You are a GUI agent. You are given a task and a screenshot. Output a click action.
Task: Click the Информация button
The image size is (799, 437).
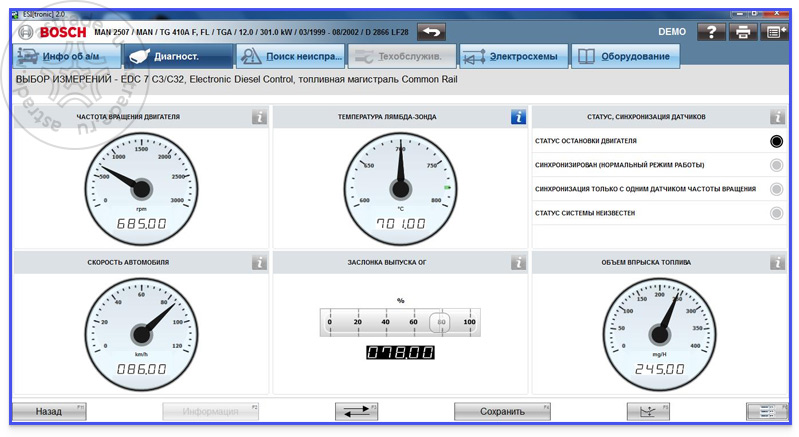click(x=210, y=412)
